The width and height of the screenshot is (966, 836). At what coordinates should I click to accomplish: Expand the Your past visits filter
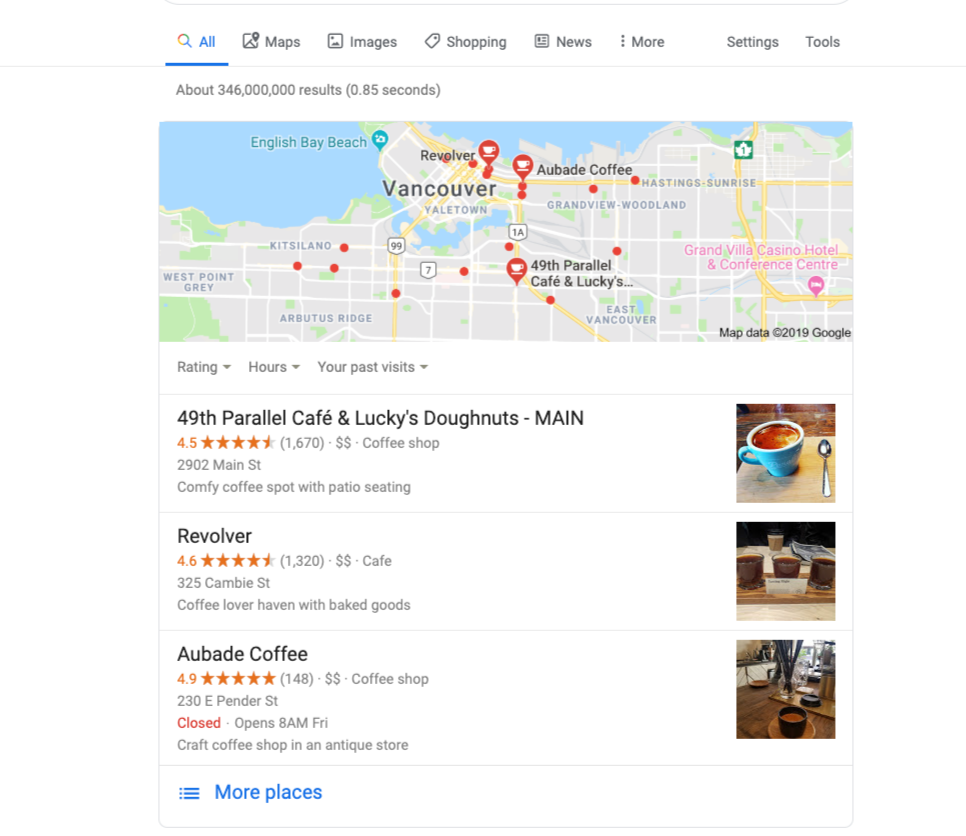tap(372, 367)
